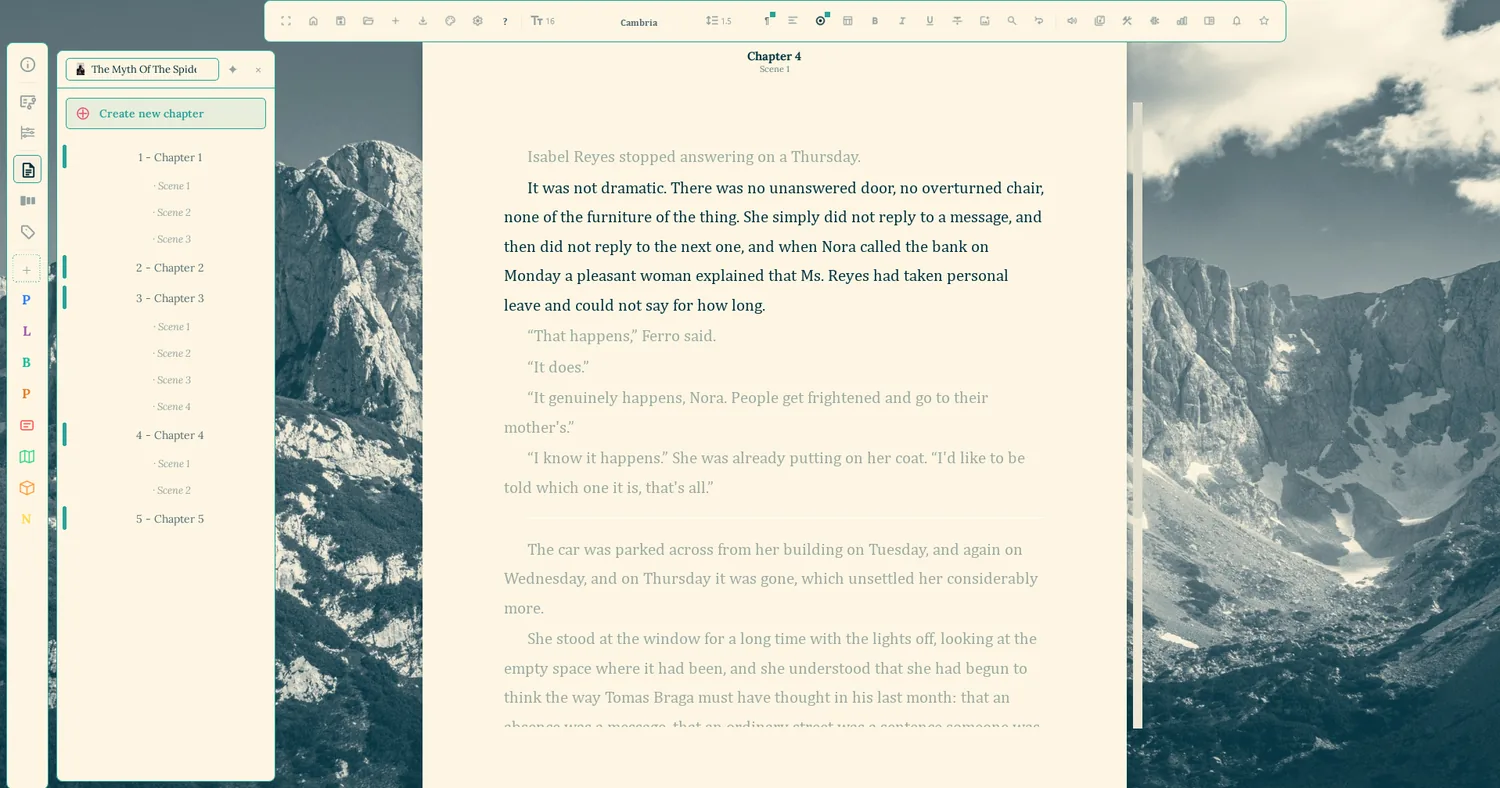Screen dimensions: 1500x788
Task: Click the Create new chapter button
Action: tap(166, 113)
